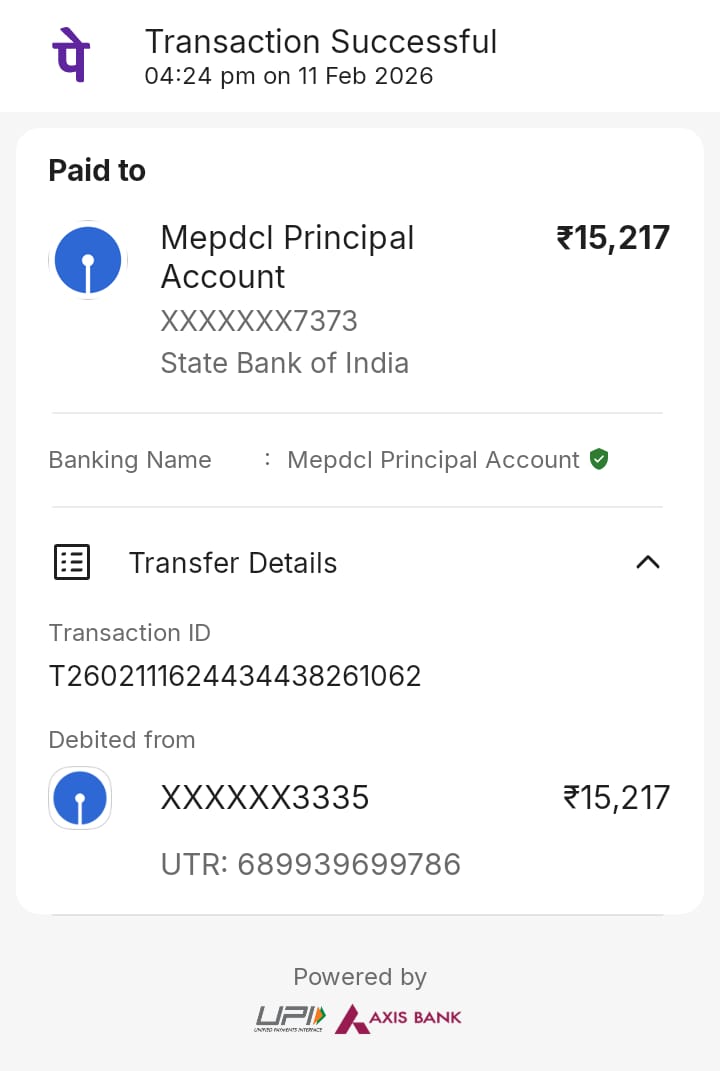Tap the ₹15,217 debited amount
720x1071 pixels.
coord(616,797)
